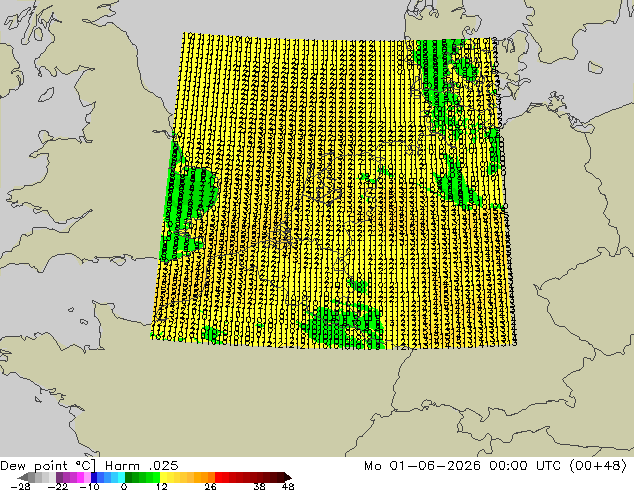Select the bright yellow swatch at 12

(x=163, y=477)
